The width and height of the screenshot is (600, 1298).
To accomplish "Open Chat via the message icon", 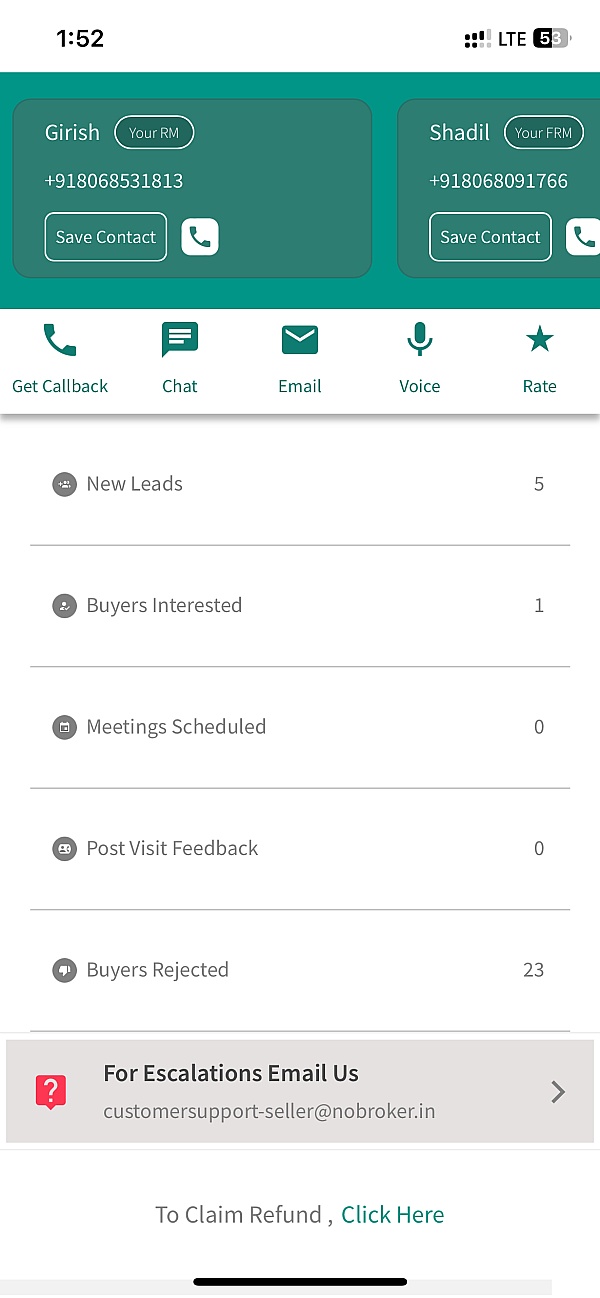I will tap(180, 341).
